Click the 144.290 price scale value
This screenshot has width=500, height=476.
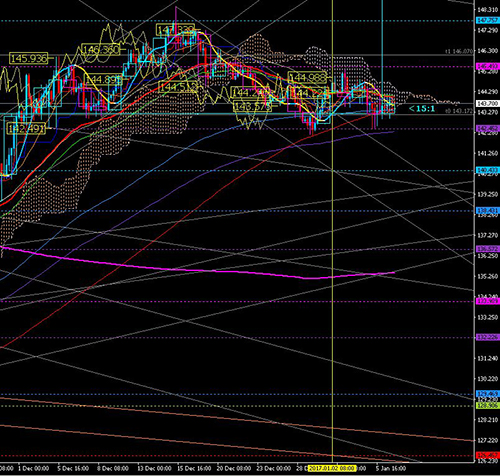pos(488,92)
